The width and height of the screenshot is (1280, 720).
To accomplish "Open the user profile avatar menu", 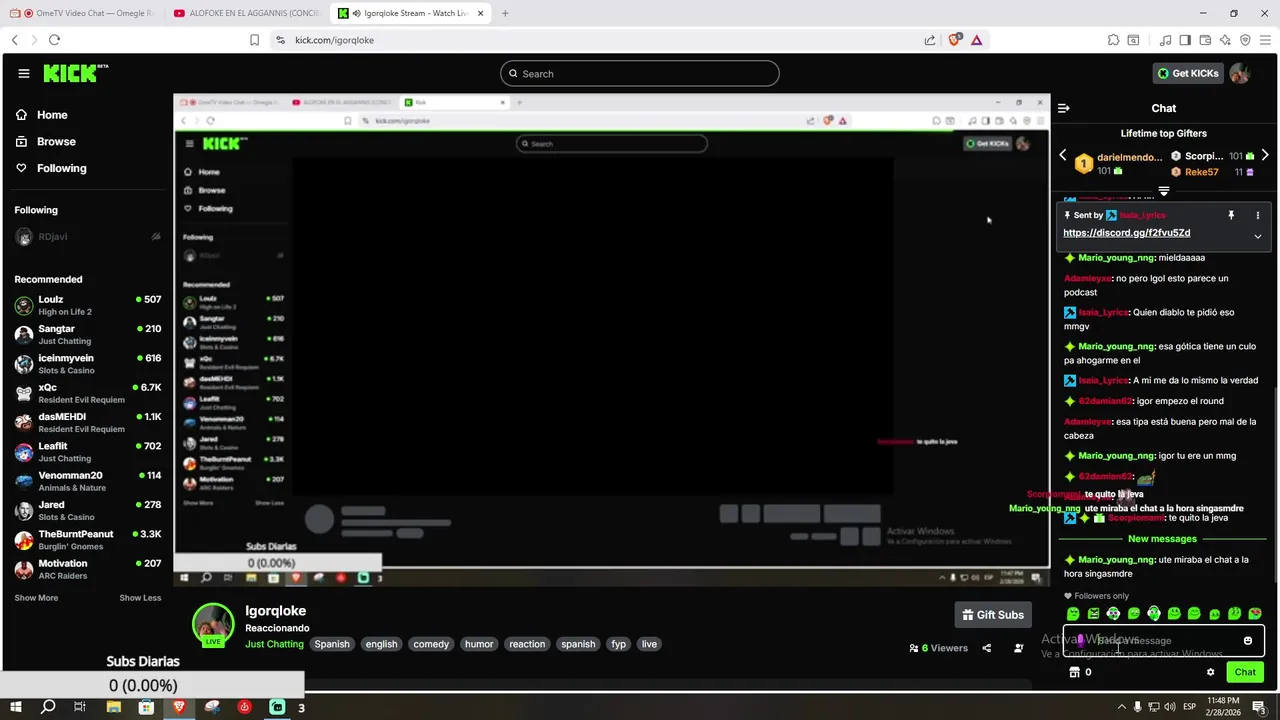I will (x=1240, y=73).
